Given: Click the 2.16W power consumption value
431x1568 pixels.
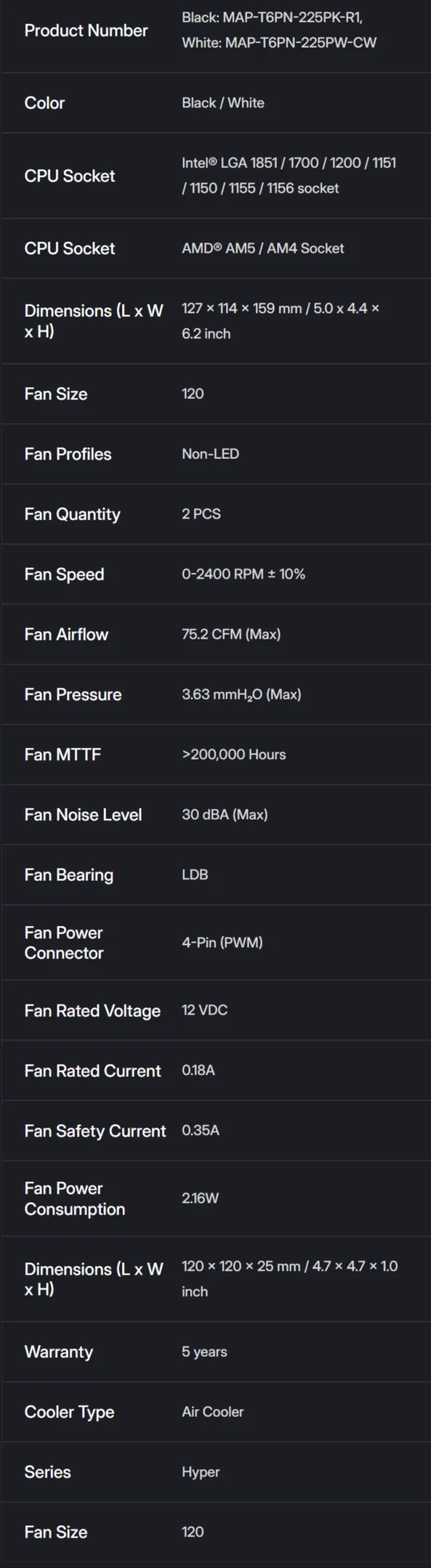Looking at the screenshot, I should [199, 1198].
